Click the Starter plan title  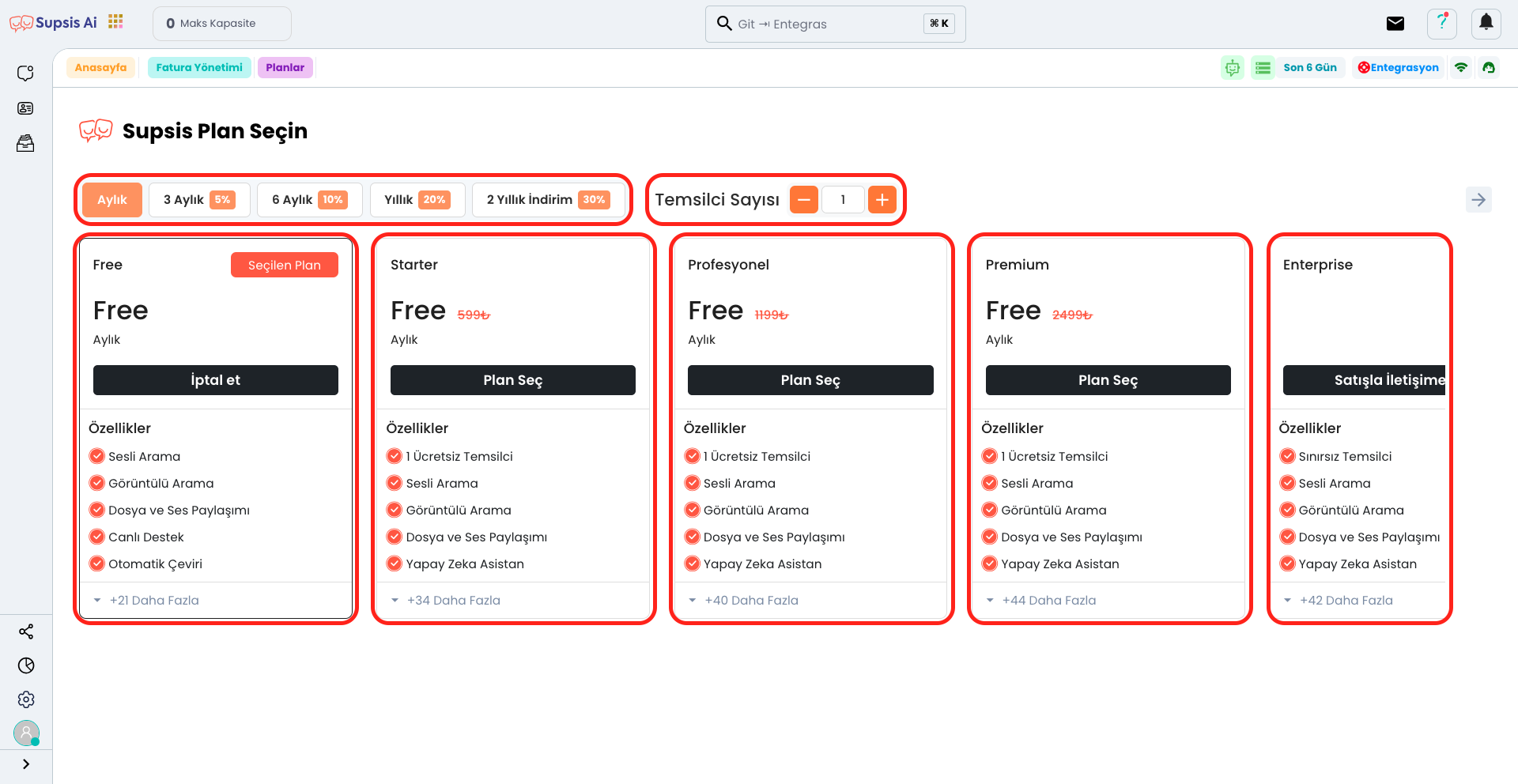click(x=414, y=265)
